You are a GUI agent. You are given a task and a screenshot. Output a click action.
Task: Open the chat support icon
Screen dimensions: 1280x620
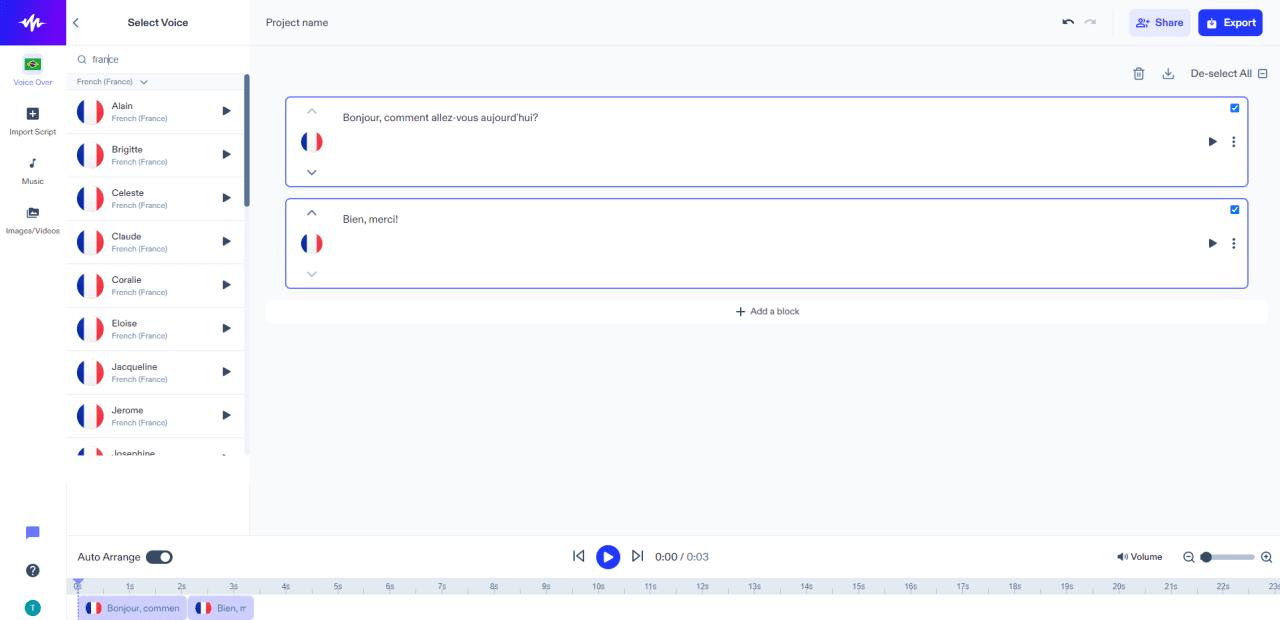(33, 533)
